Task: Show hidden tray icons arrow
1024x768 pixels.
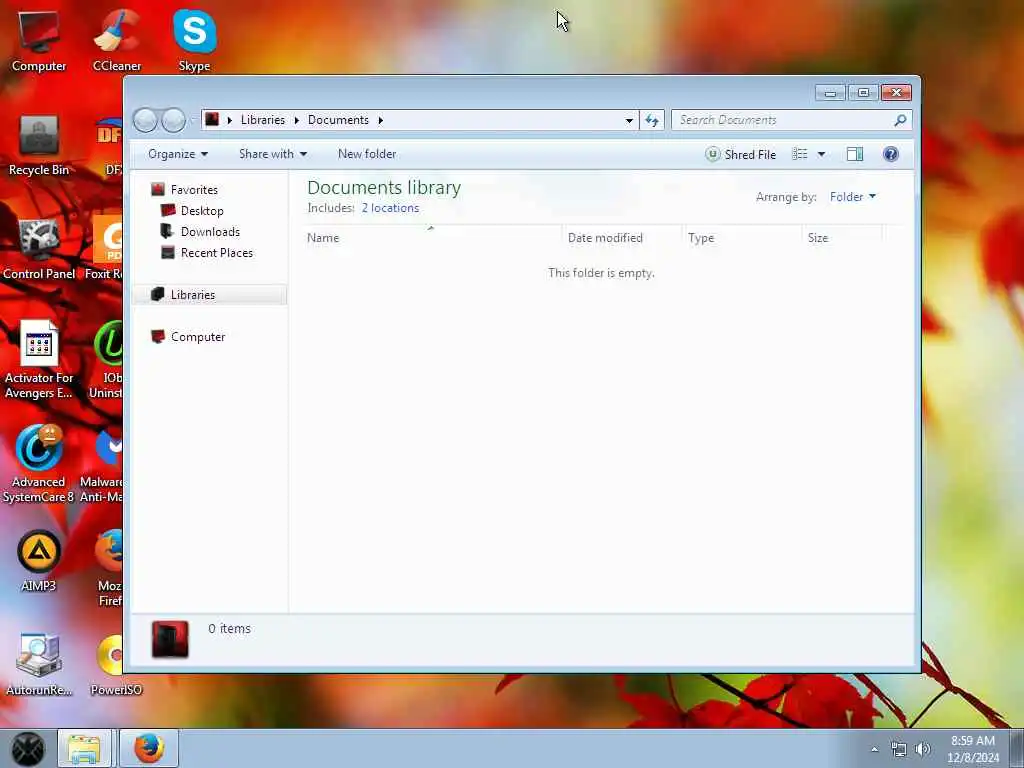Action: 874,750
